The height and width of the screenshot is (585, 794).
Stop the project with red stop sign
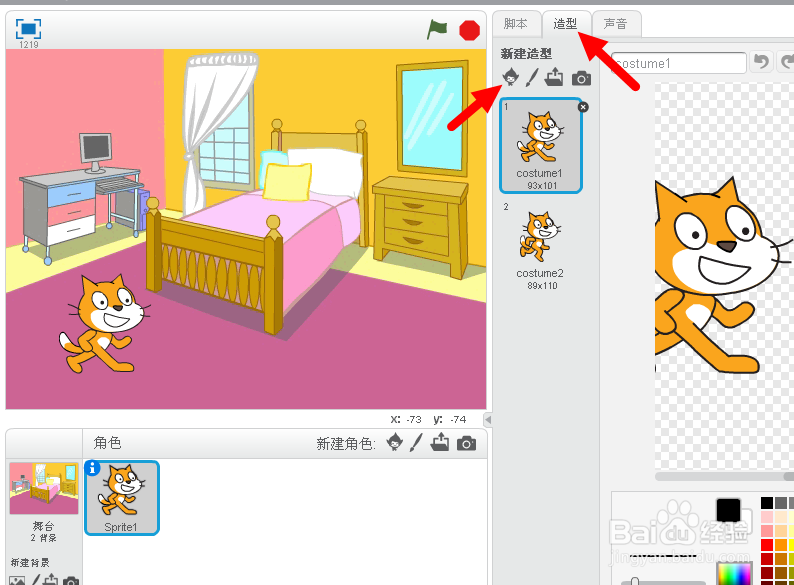pyautogui.click(x=469, y=30)
